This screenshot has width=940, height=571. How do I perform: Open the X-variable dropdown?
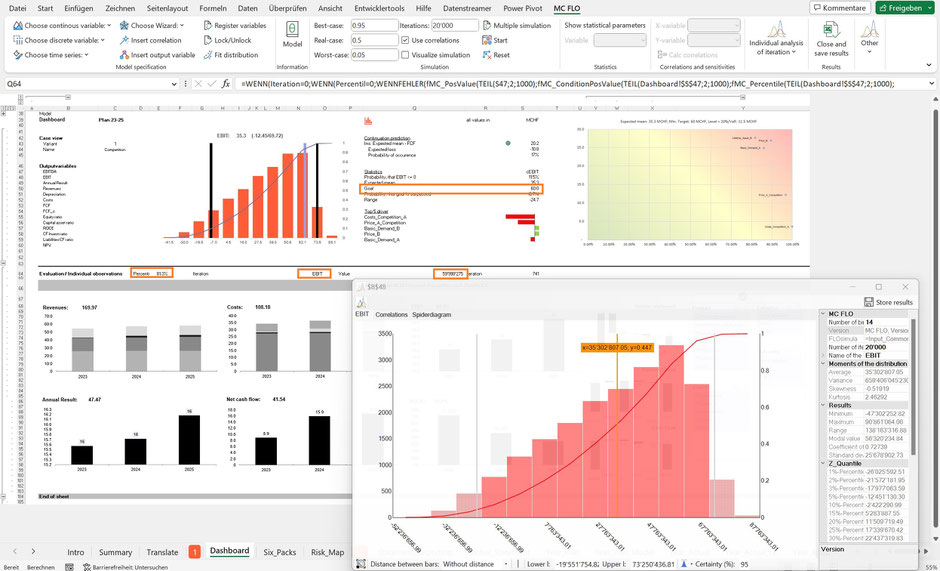[x=713, y=25]
